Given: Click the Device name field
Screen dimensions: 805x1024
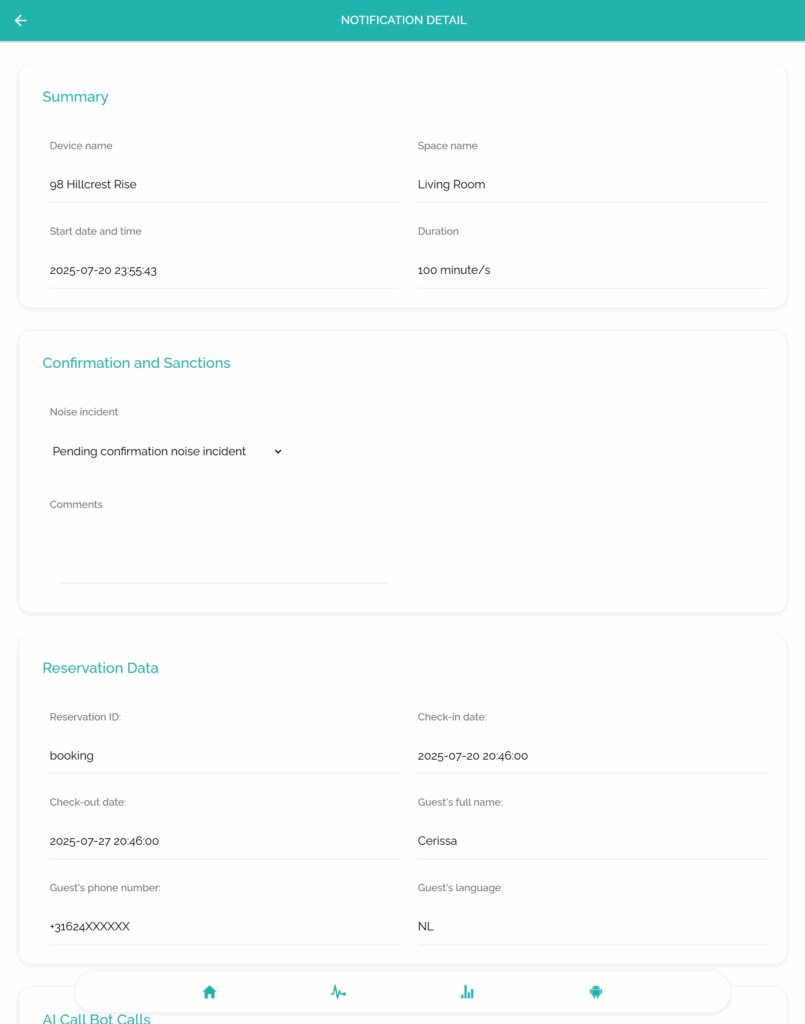Looking at the screenshot, I should click(x=224, y=185).
